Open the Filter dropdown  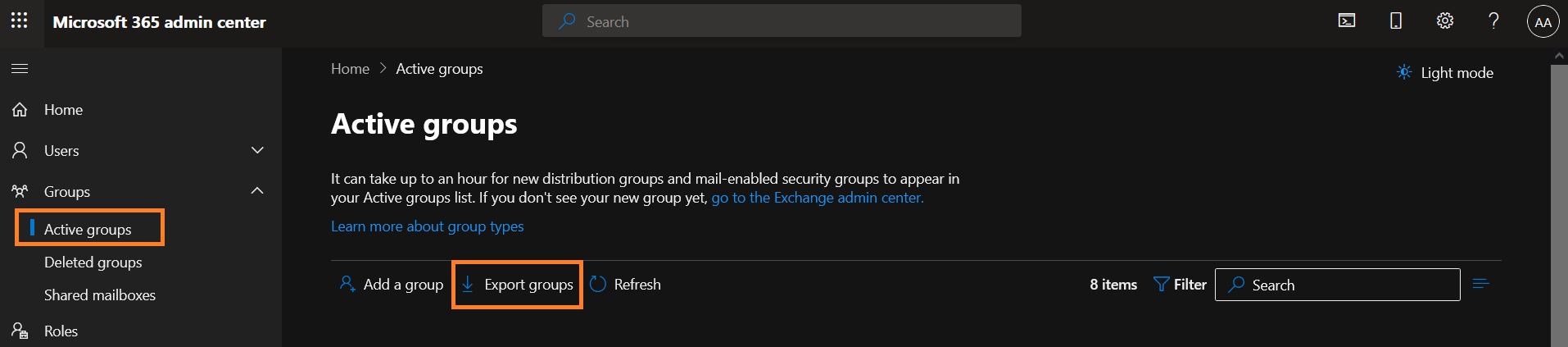click(x=1180, y=285)
